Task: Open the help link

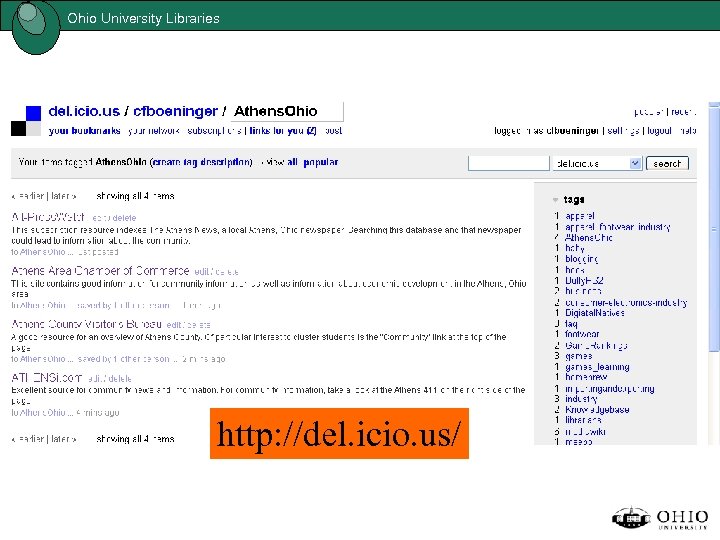Action: coord(688,131)
